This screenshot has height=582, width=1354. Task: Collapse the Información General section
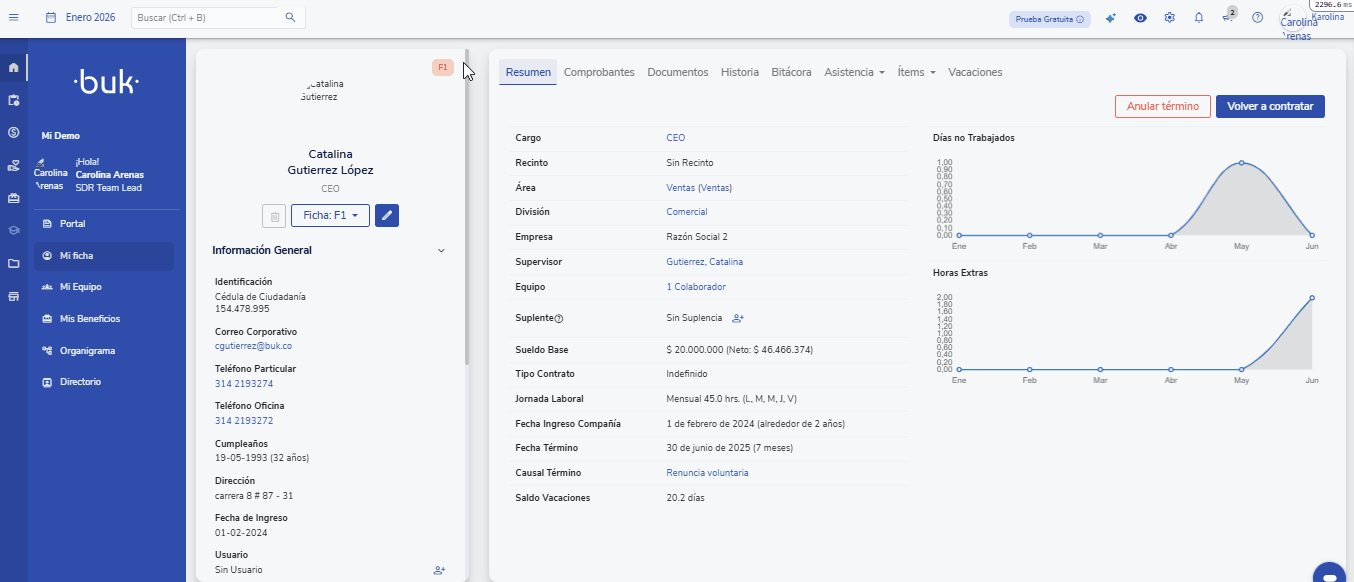coord(441,251)
